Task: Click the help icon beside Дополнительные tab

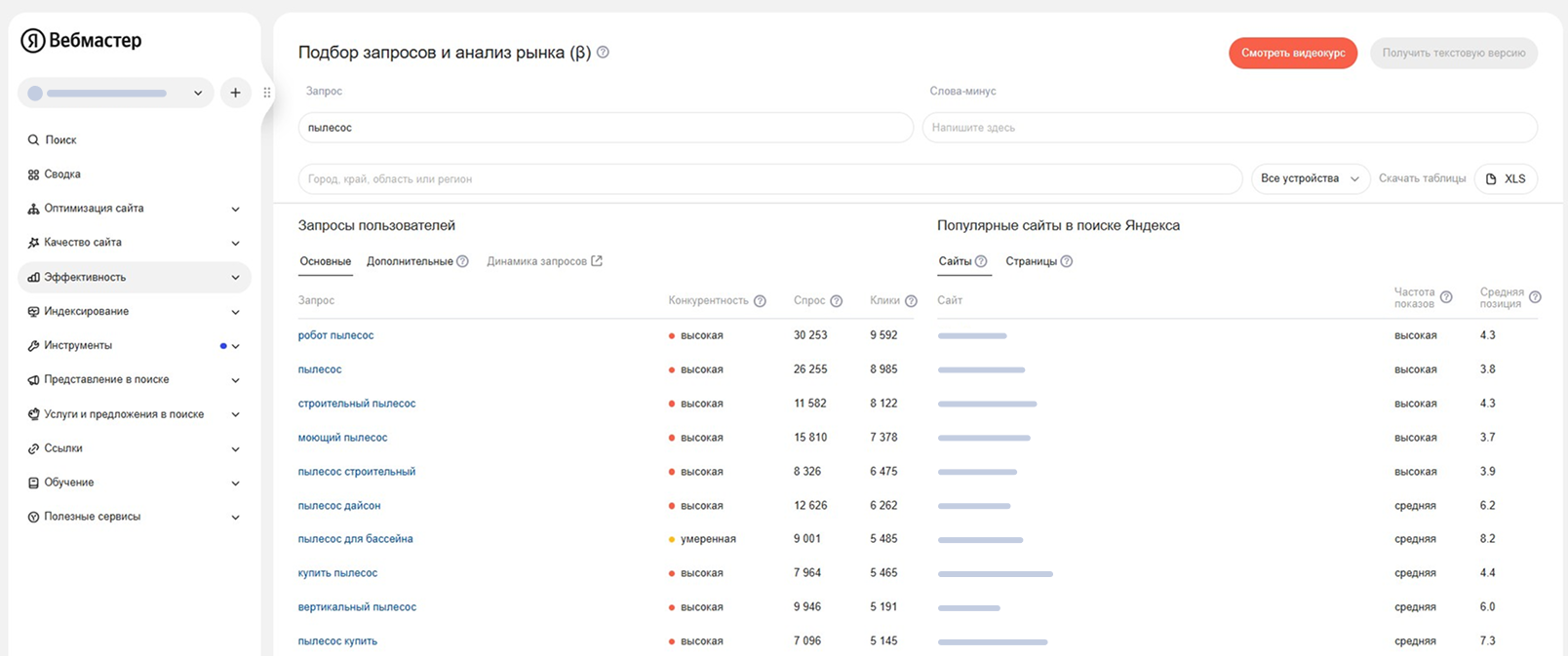Action: (463, 261)
